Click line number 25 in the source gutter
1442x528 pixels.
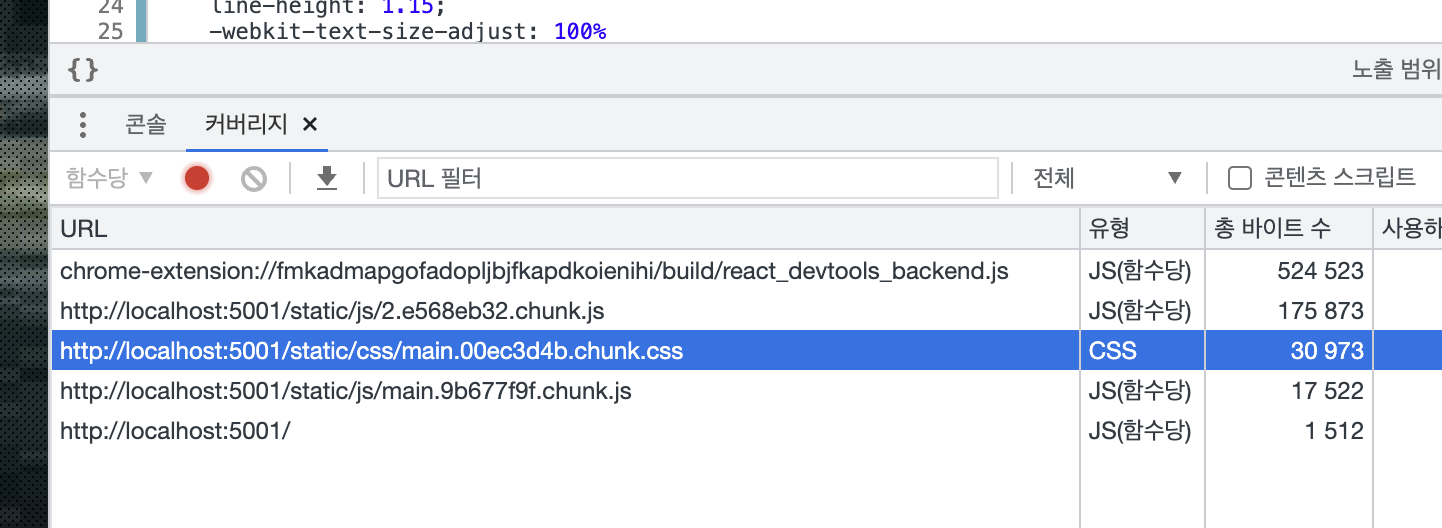[x=110, y=31]
